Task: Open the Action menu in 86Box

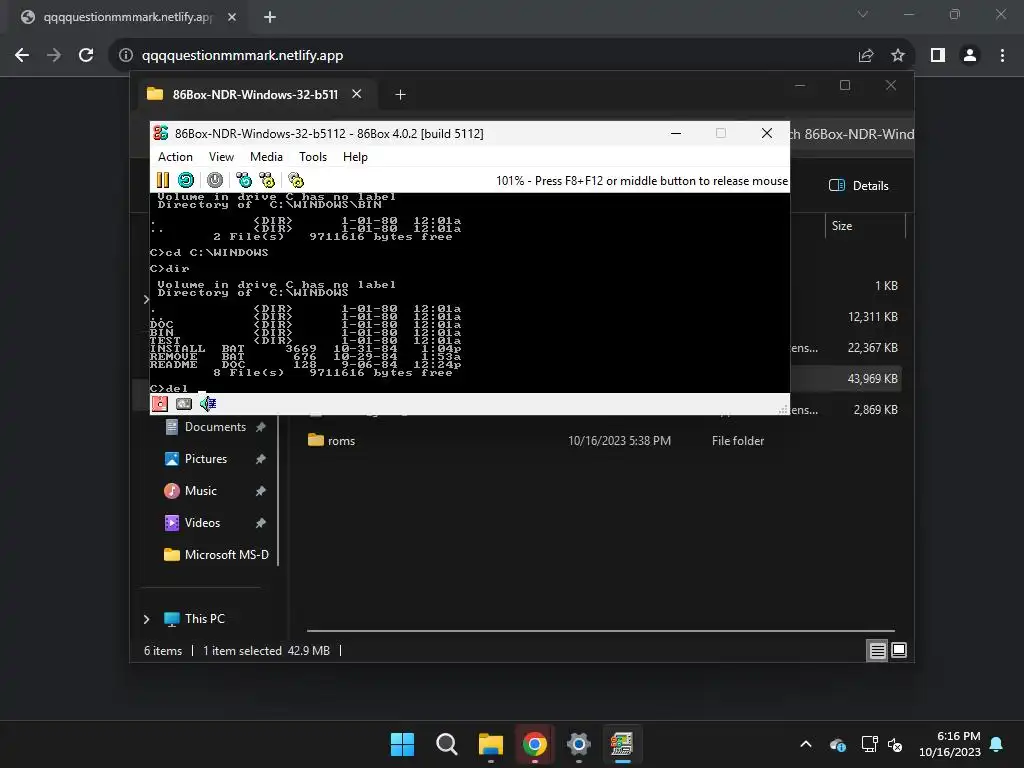Action: 175,157
